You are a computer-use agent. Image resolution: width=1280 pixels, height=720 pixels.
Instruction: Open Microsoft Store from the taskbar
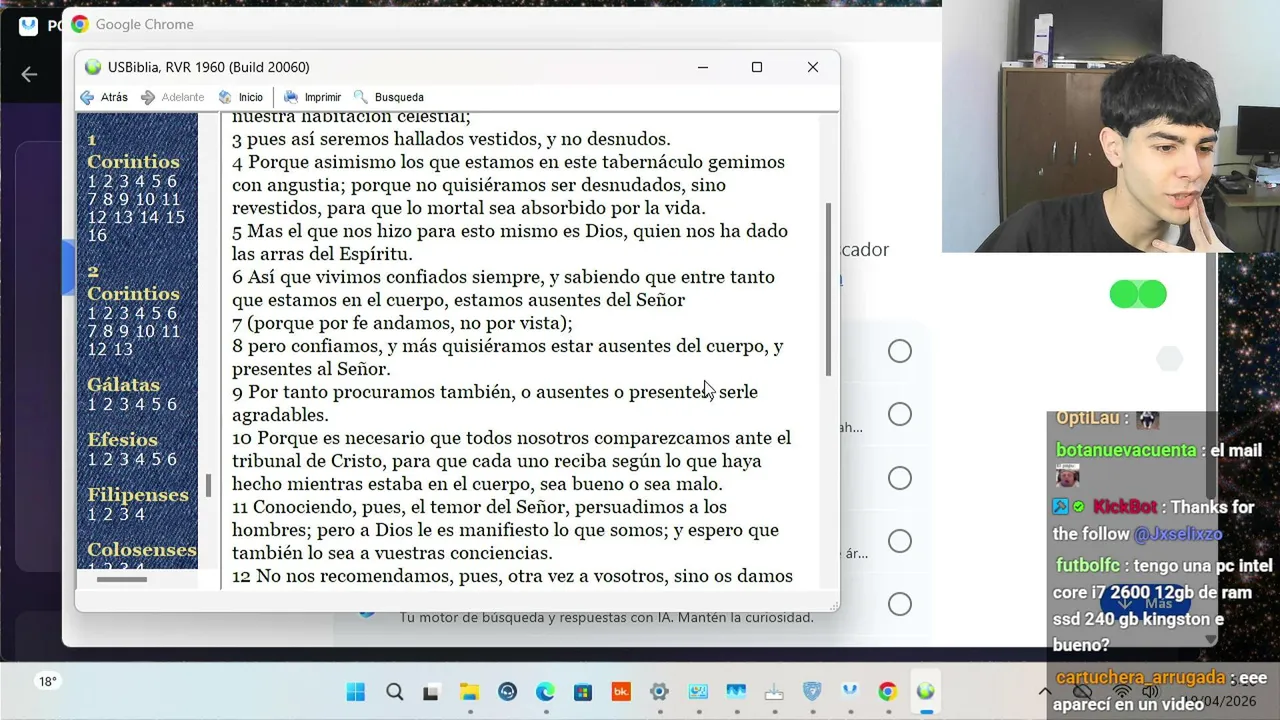coord(583,691)
